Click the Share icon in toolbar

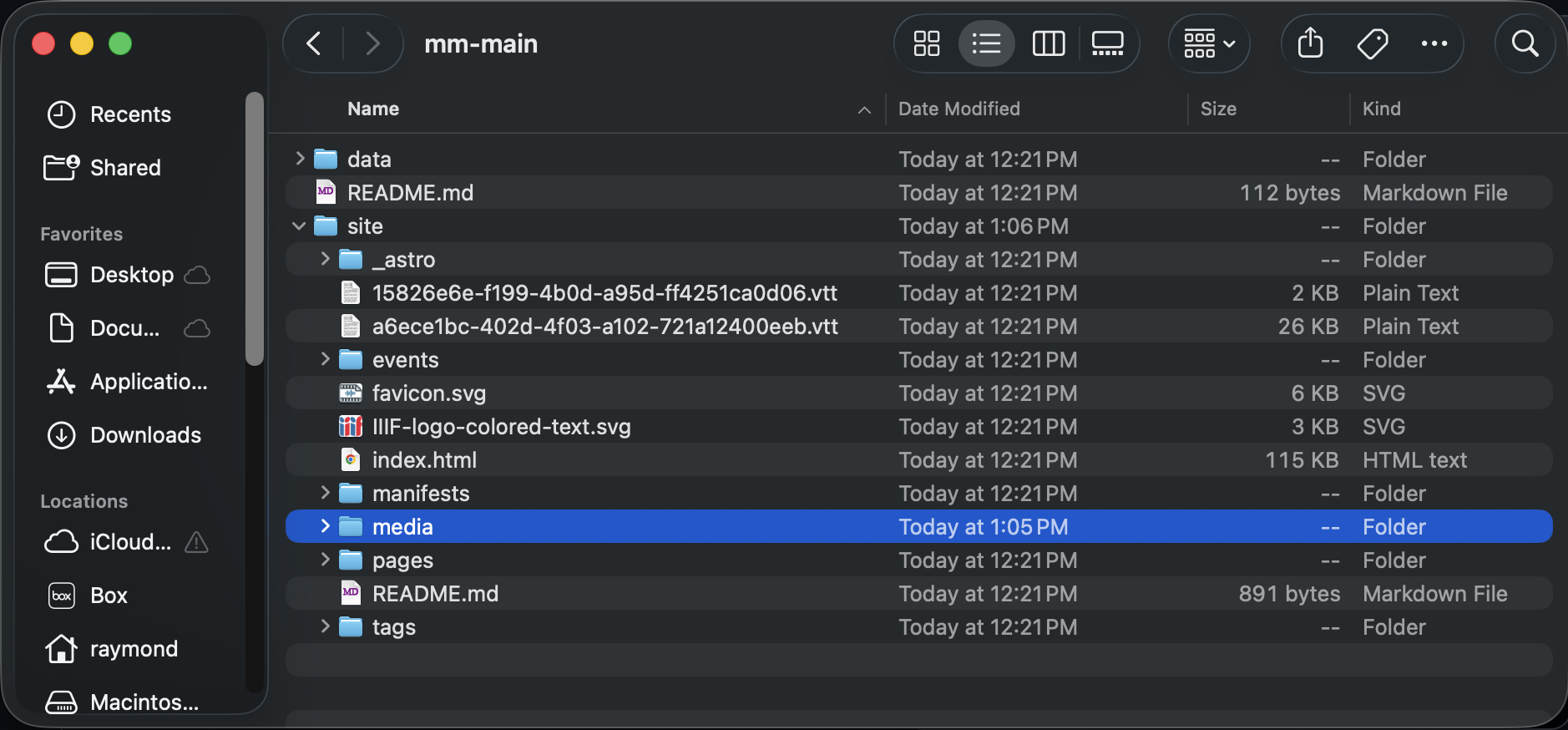pos(1310,43)
